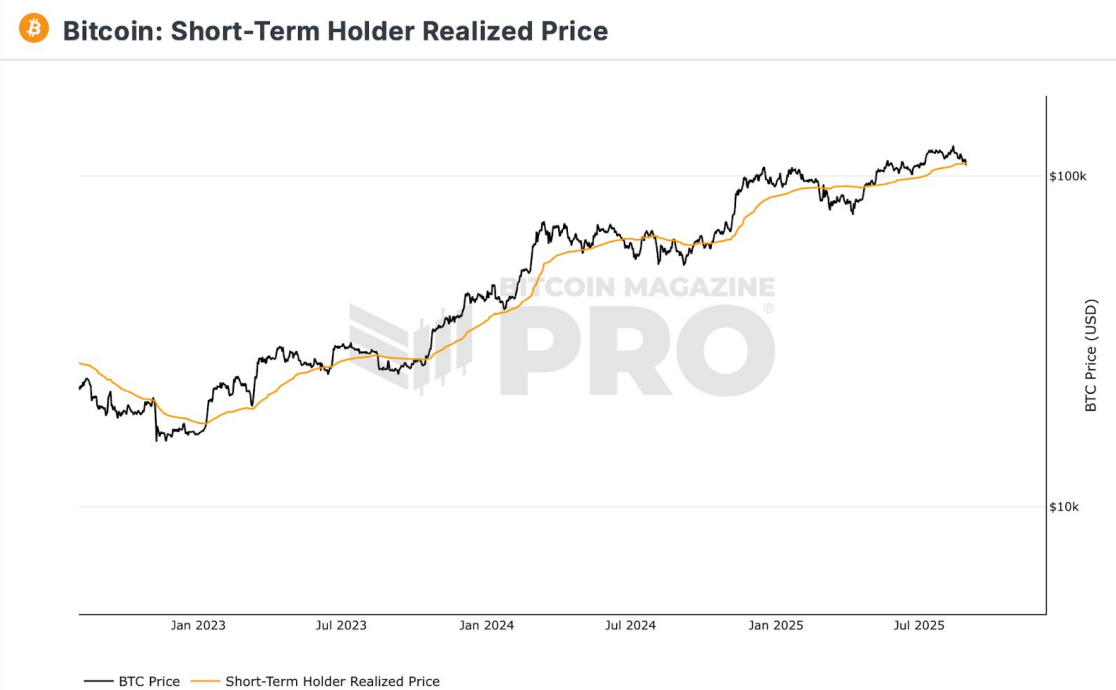Select the Jan 2025 x-axis label
The width and height of the screenshot is (1116, 690).
pos(776,625)
